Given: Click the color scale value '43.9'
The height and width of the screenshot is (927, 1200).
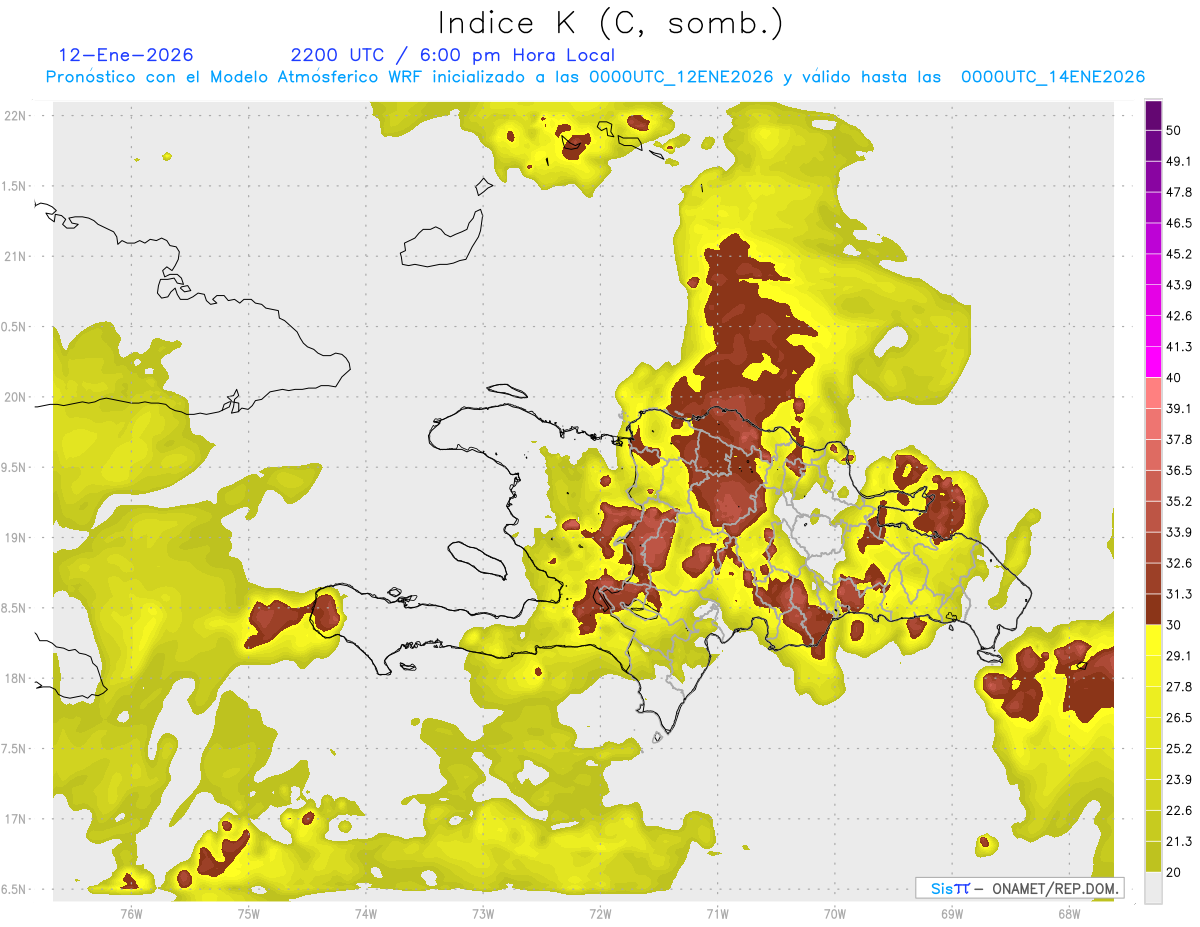Looking at the screenshot, I should [1179, 285].
